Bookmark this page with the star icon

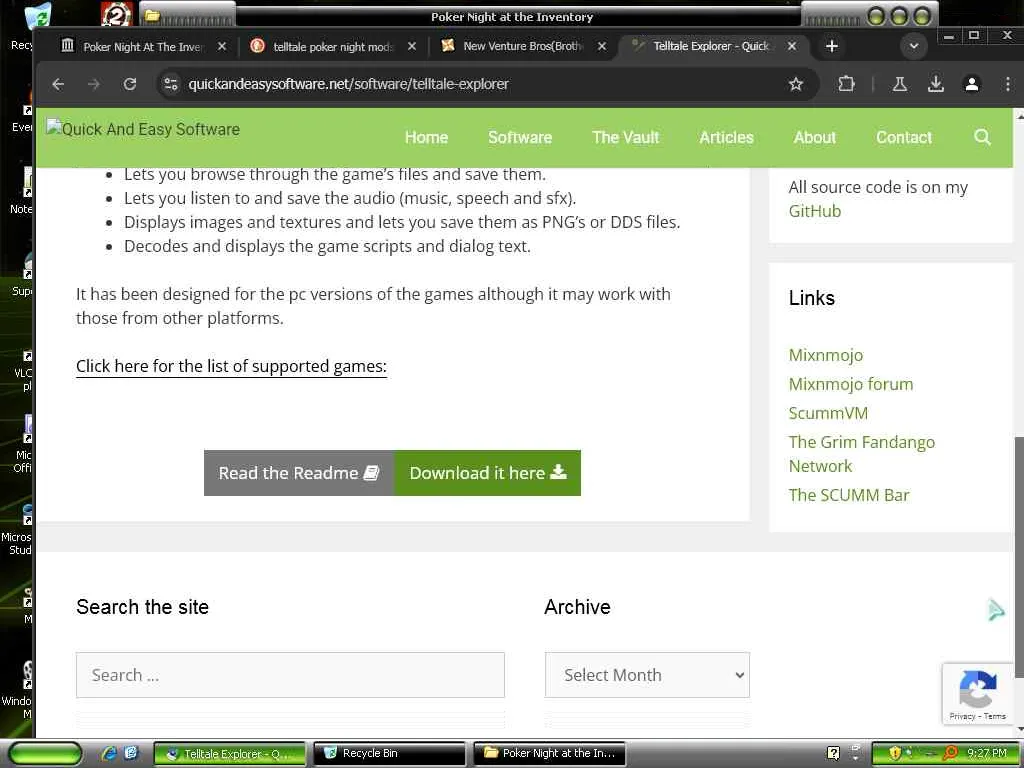coord(795,84)
